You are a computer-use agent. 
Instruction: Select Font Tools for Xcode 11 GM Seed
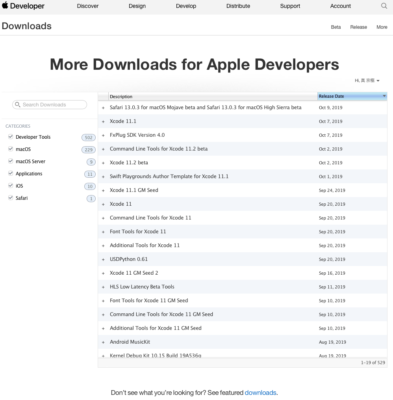[x=149, y=300]
